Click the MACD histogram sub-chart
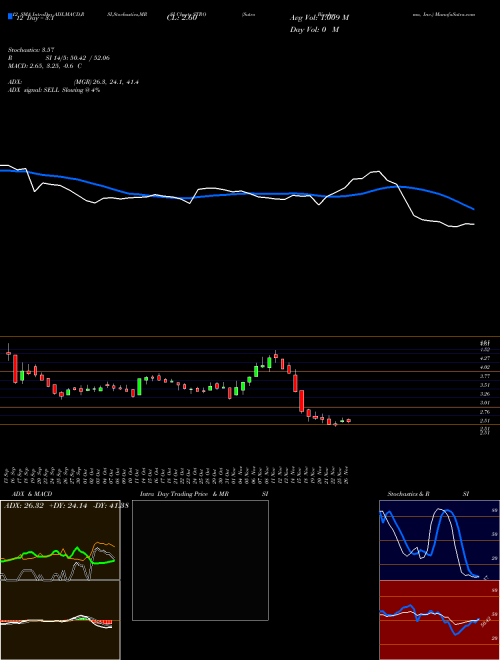The image size is (500, 660). (x=60, y=620)
